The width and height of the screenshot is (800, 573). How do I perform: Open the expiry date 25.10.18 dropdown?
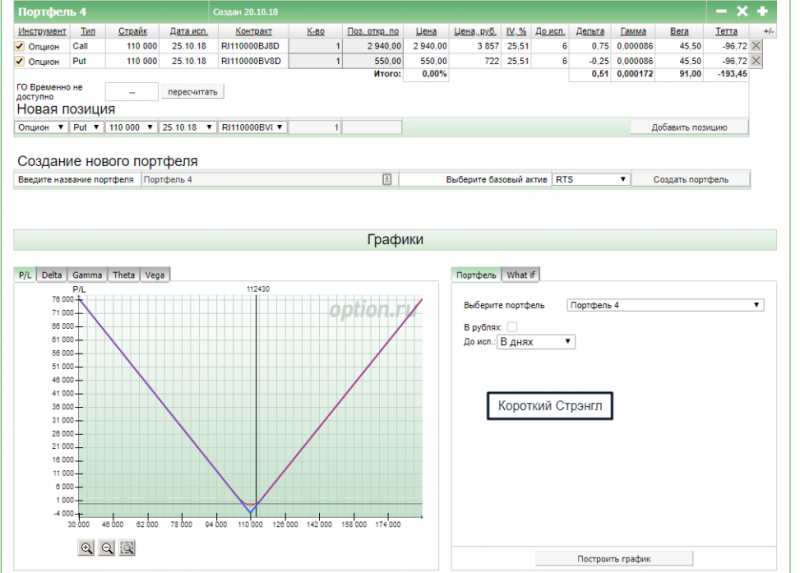tap(187, 127)
